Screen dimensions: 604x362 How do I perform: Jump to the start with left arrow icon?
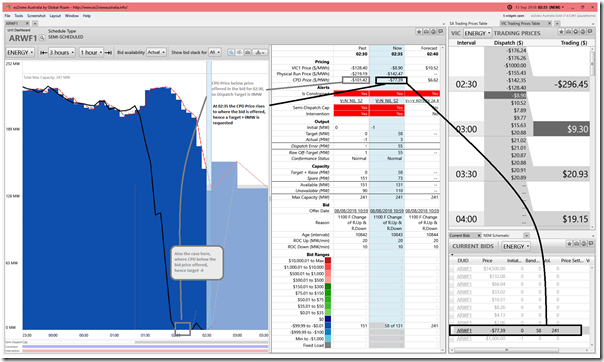[44, 52]
